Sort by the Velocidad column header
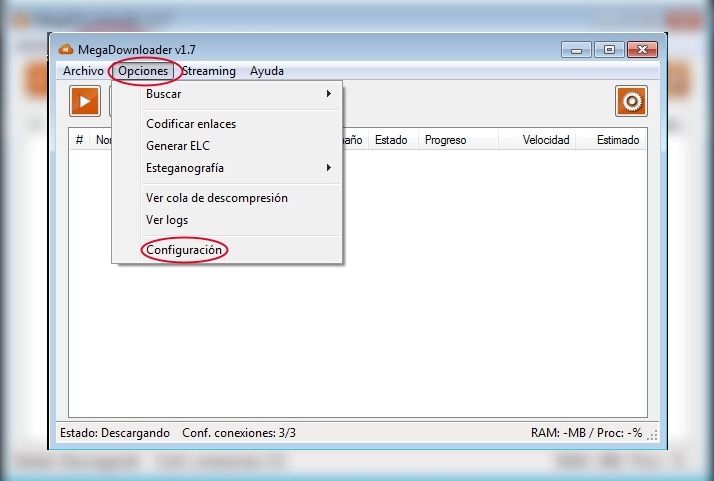This screenshot has height=481, width=714. (x=537, y=140)
